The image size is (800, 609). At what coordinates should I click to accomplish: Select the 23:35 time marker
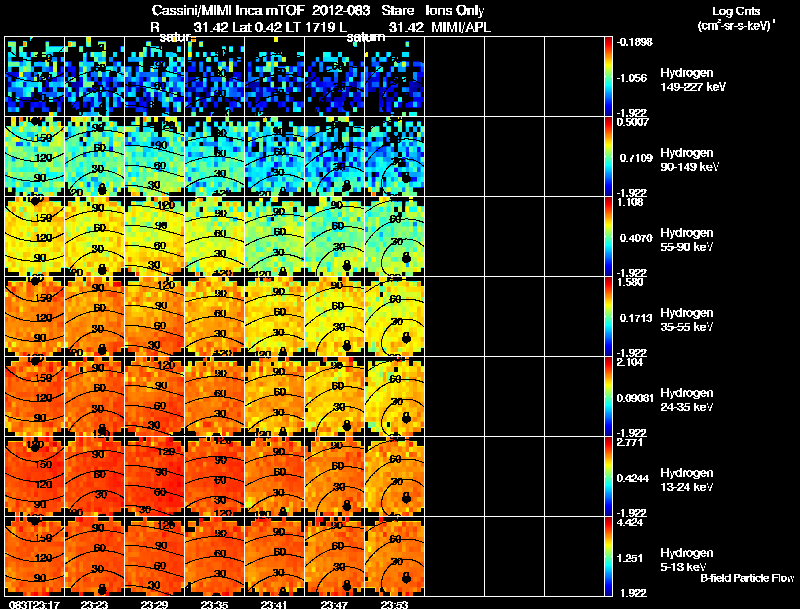tap(214, 604)
